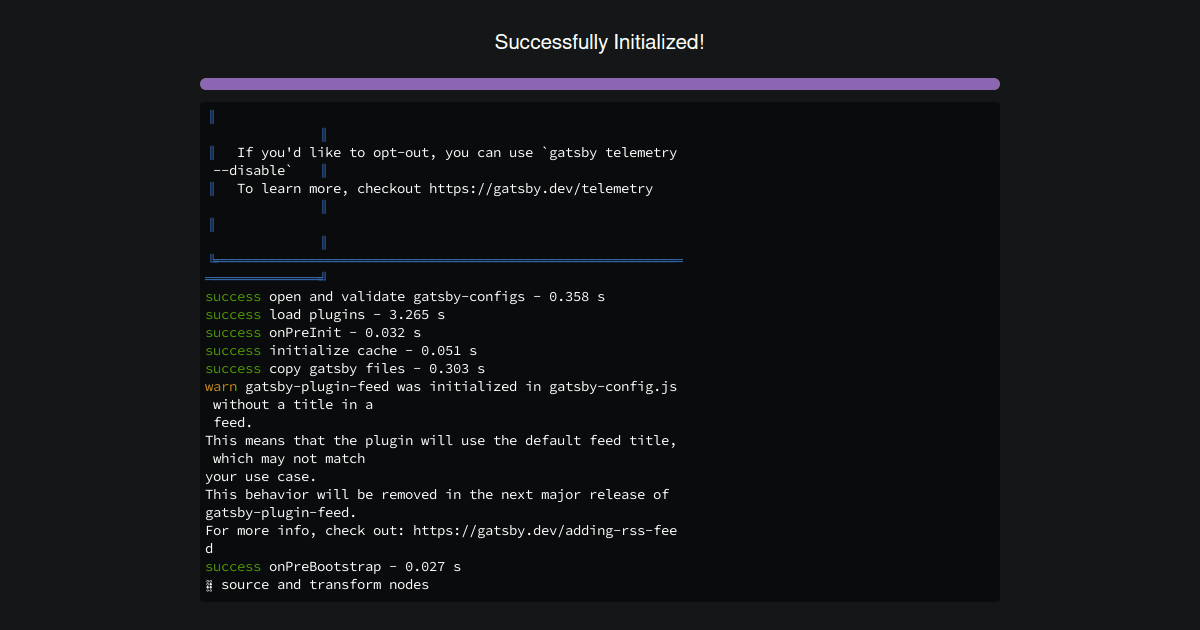1200x630 pixels.
Task: Select the initialize cache success message
Action: (340, 350)
